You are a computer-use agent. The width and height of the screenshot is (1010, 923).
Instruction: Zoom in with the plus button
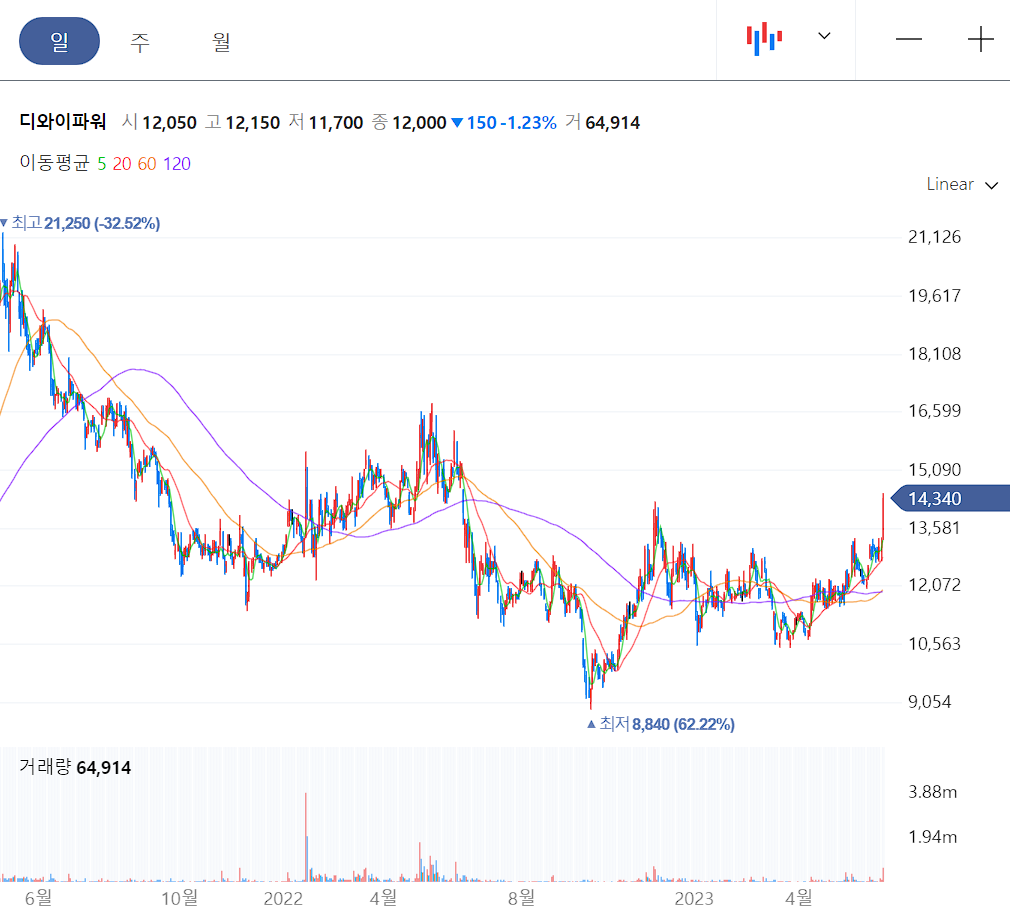(x=980, y=39)
